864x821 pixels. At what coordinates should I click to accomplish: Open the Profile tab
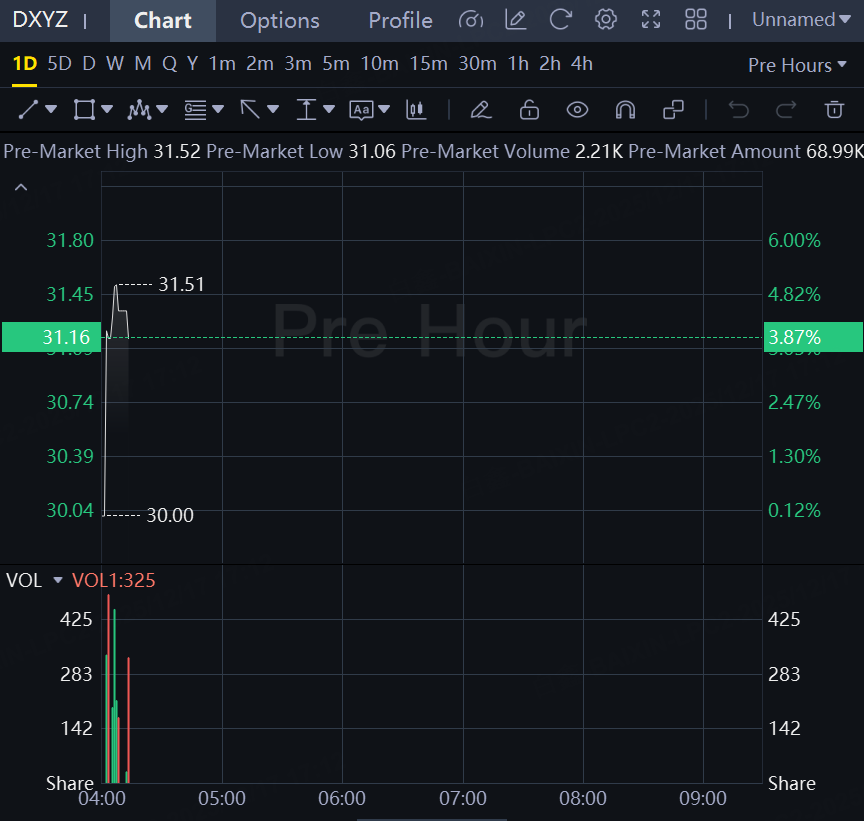click(x=400, y=20)
